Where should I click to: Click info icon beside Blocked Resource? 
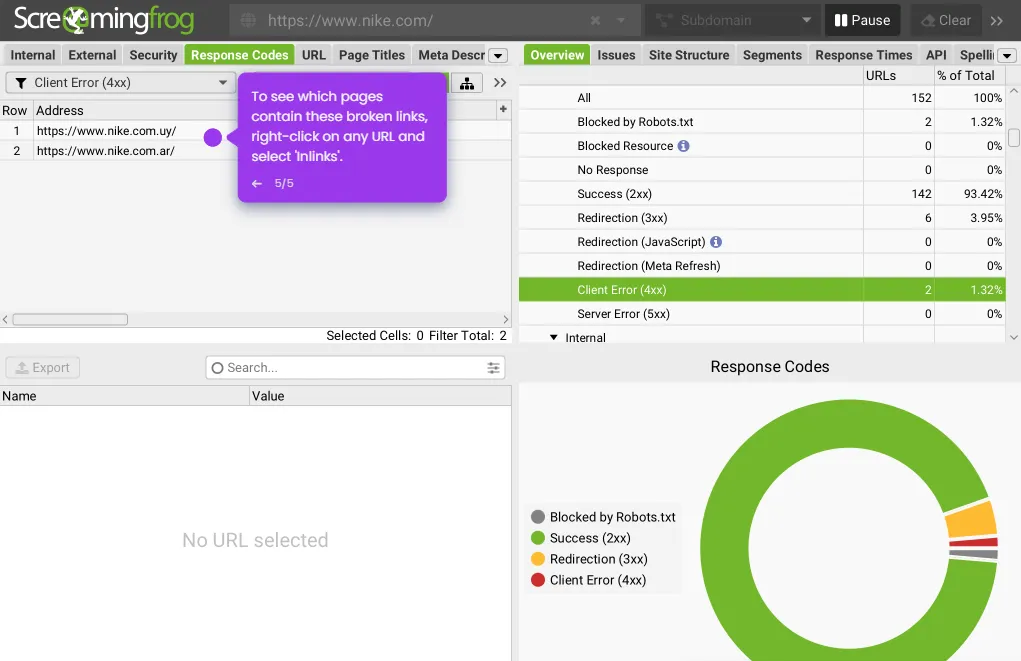click(x=683, y=146)
